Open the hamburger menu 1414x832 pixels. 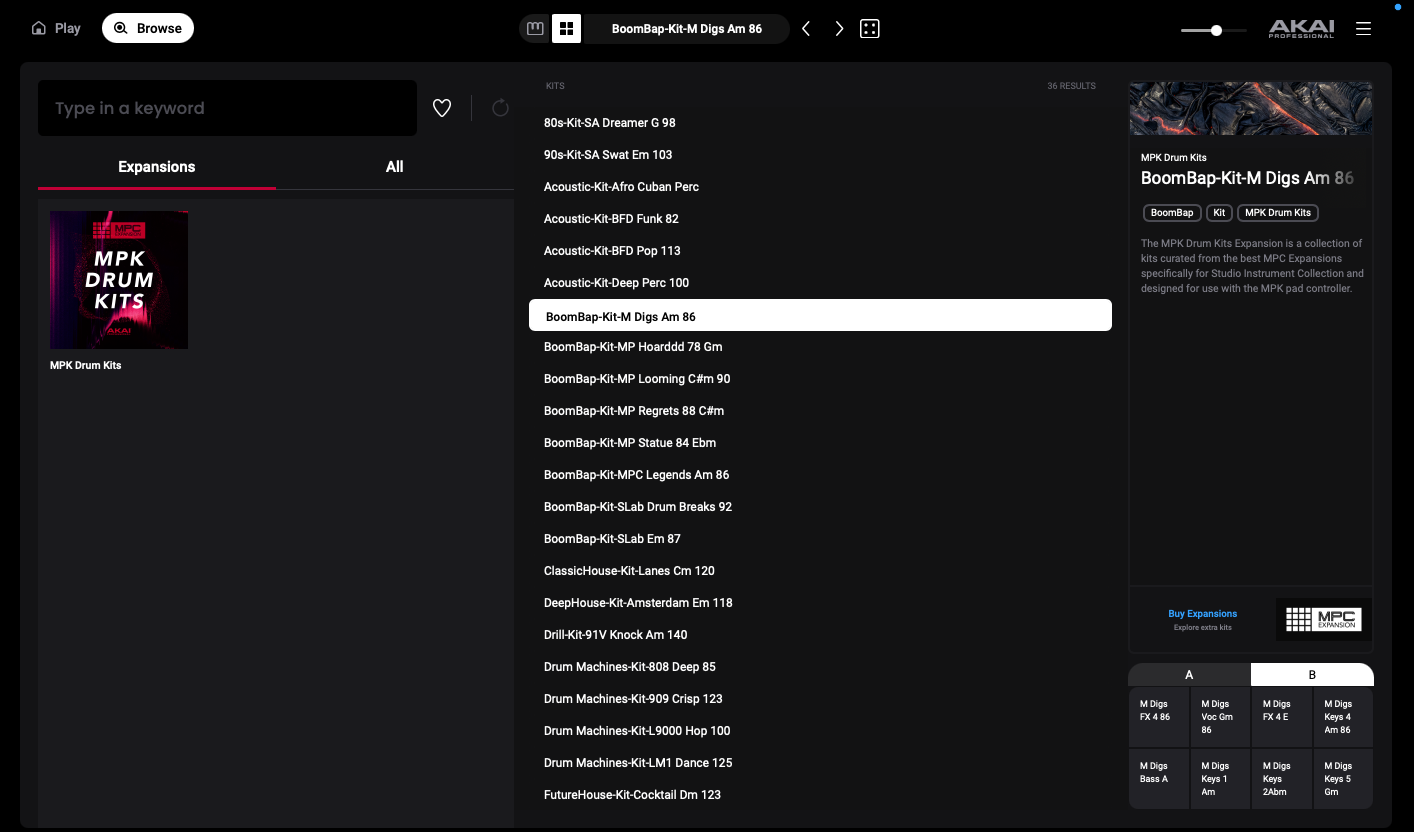point(1363,29)
